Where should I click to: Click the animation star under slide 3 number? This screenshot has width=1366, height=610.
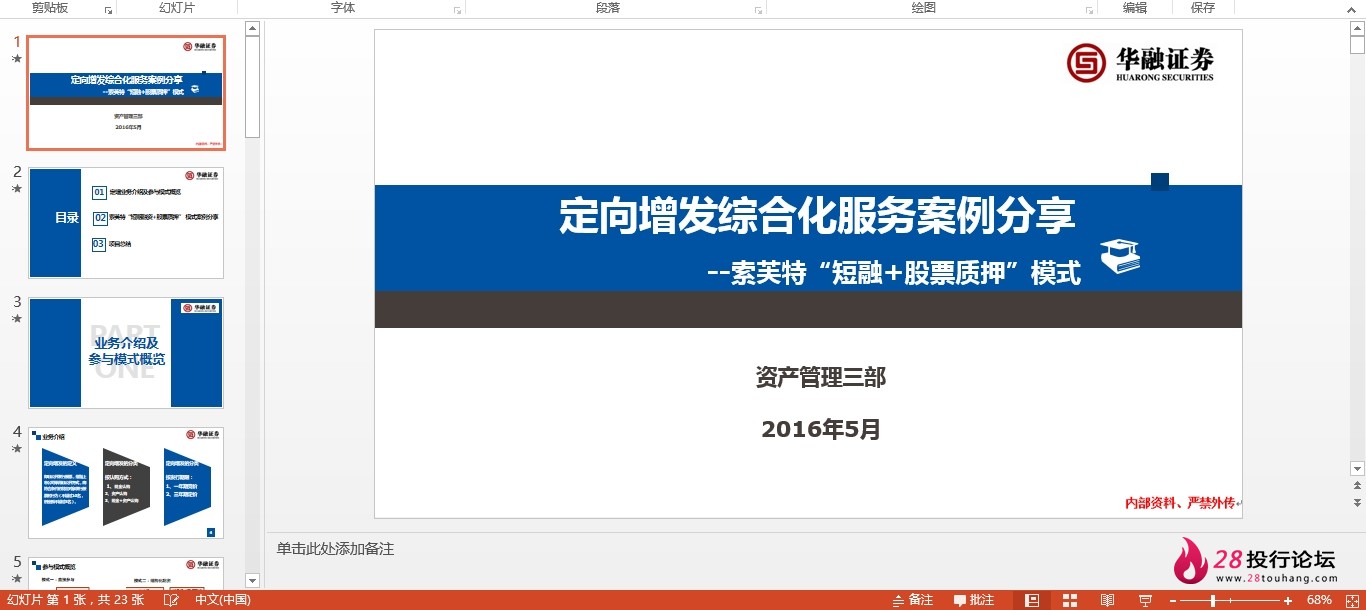tap(16, 319)
